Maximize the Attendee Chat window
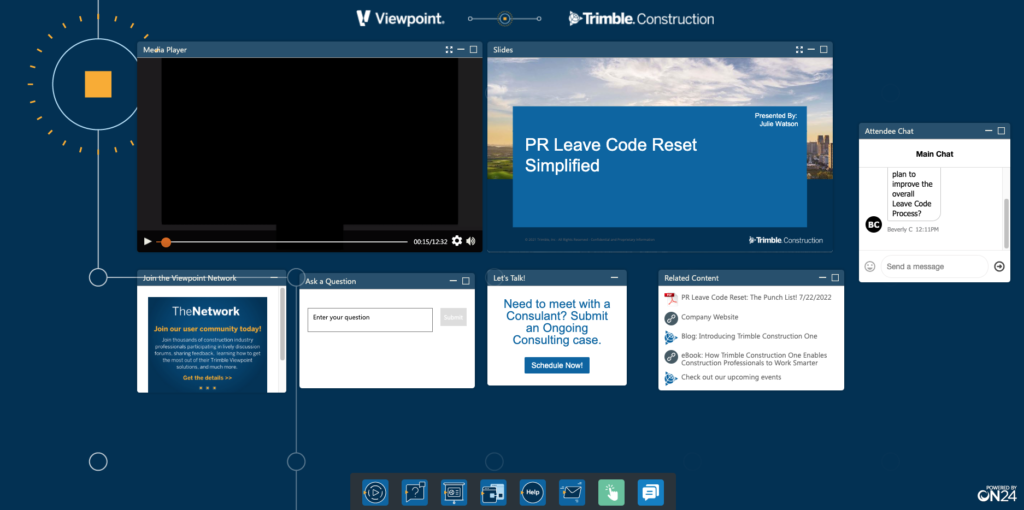The width and height of the screenshot is (1024, 510). (x=1001, y=131)
